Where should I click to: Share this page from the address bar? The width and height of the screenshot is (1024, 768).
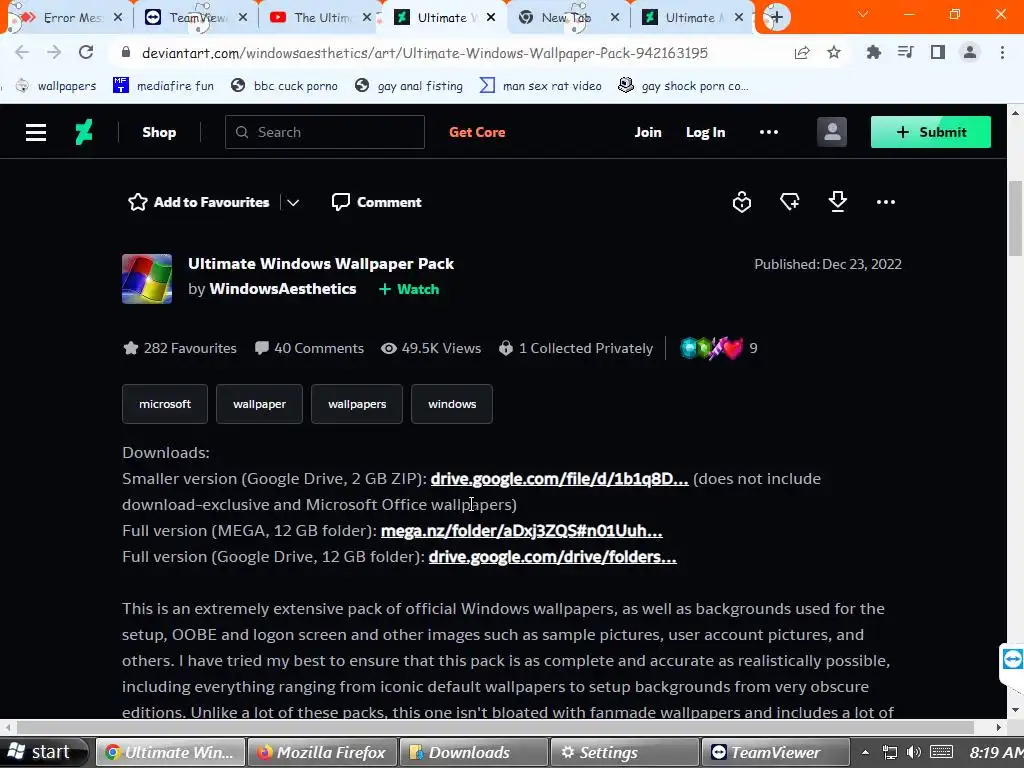click(x=802, y=52)
